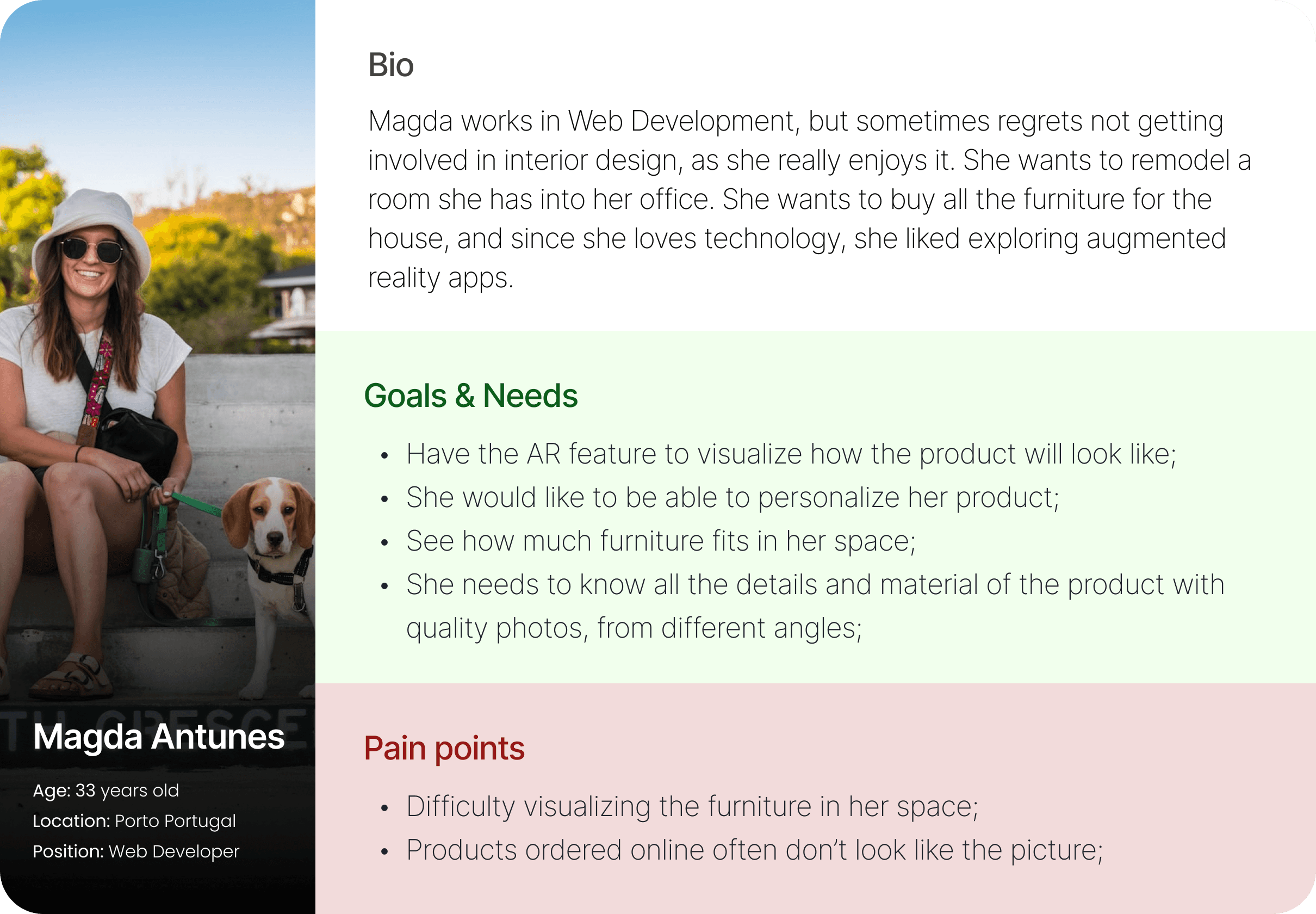1316x914 pixels.
Task: Select the Age: 33 years old line
Action: point(106,791)
